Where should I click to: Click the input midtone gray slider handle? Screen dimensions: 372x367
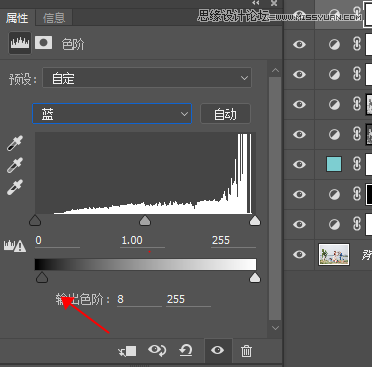pos(145,221)
